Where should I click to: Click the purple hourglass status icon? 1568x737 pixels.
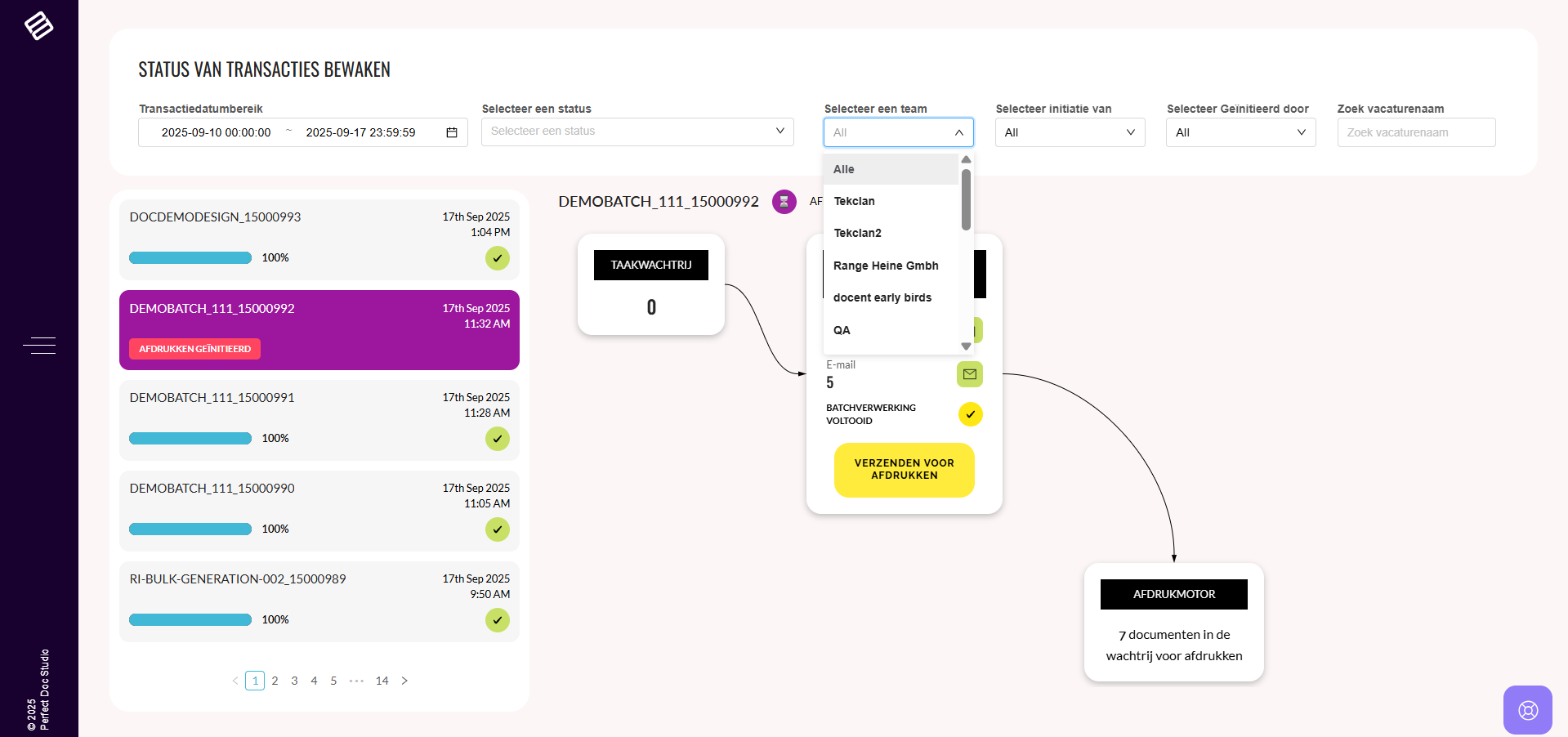[784, 202]
